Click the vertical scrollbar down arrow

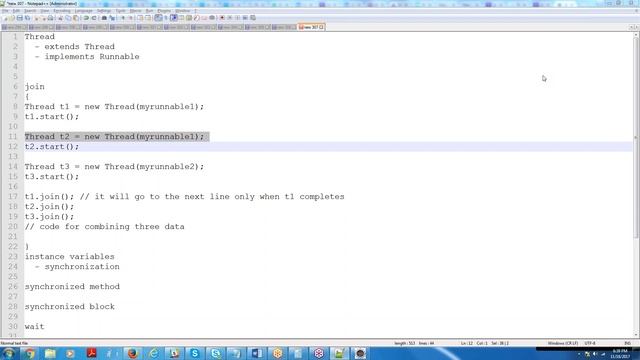pos(636,335)
